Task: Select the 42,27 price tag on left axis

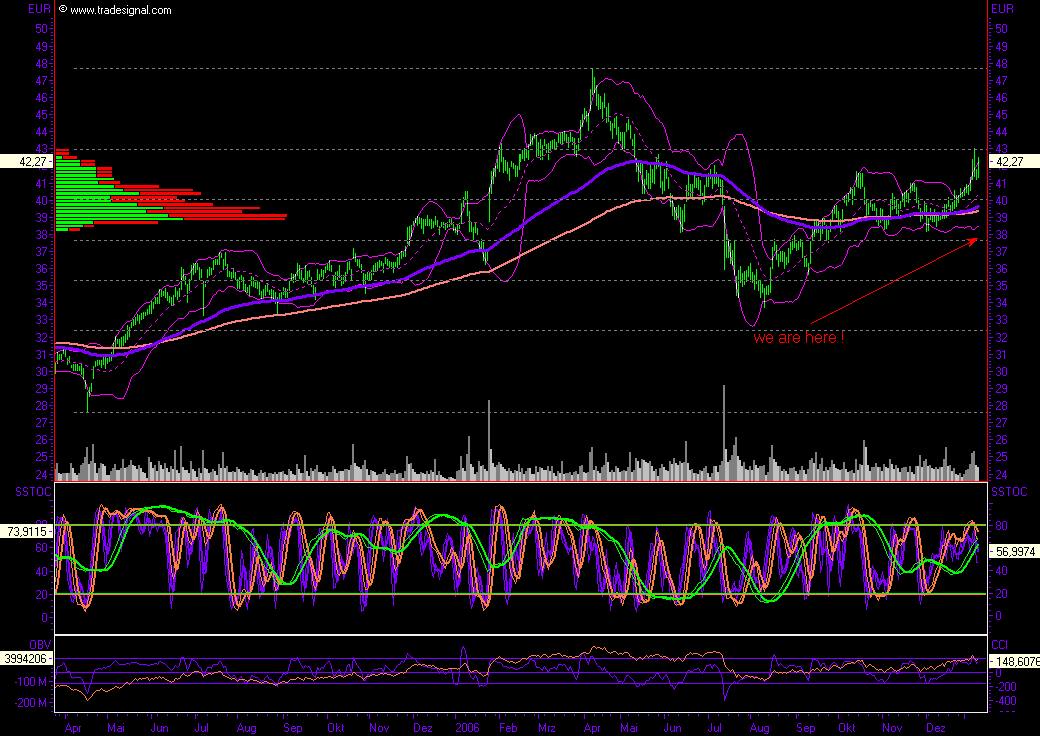Action: pyautogui.click(x=26, y=160)
